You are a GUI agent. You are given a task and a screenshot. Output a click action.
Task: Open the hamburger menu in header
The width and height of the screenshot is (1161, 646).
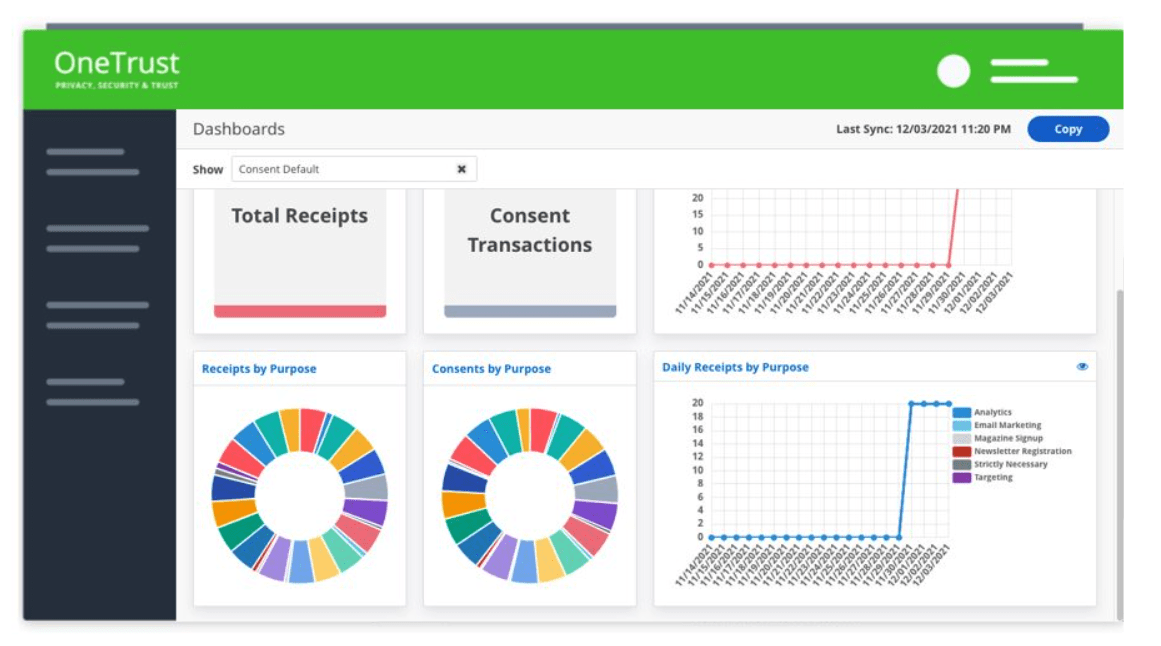(x=1033, y=71)
